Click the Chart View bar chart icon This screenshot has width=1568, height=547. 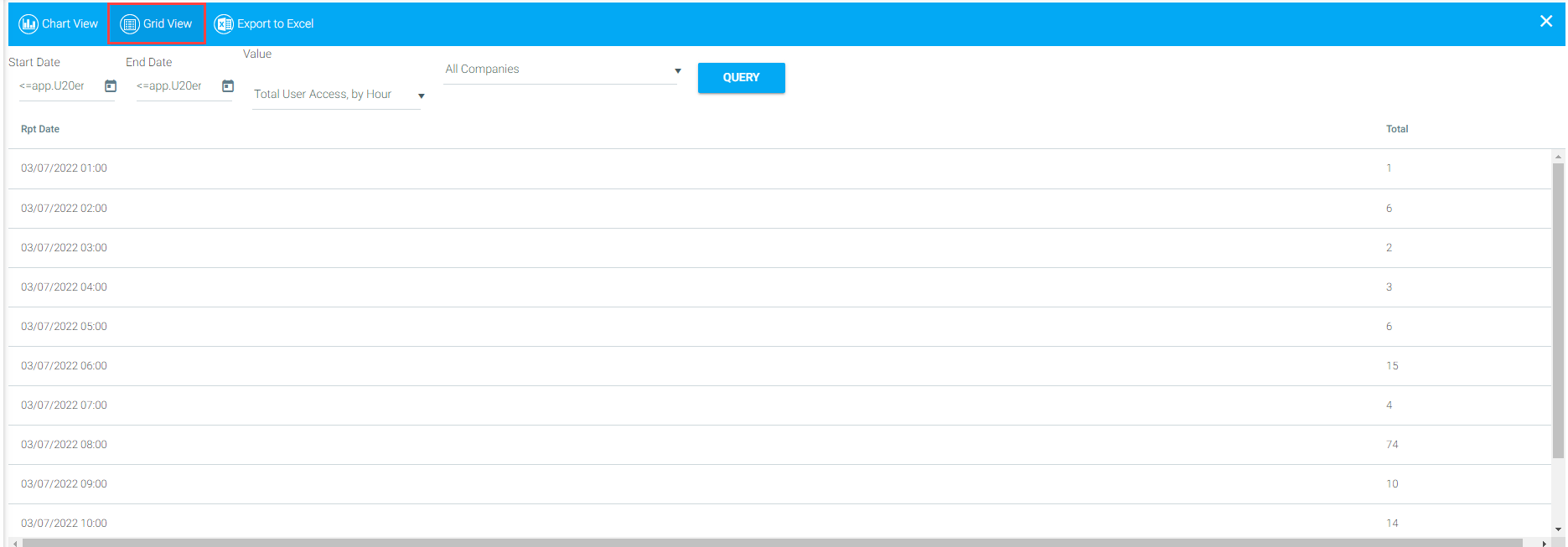point(28,24)
